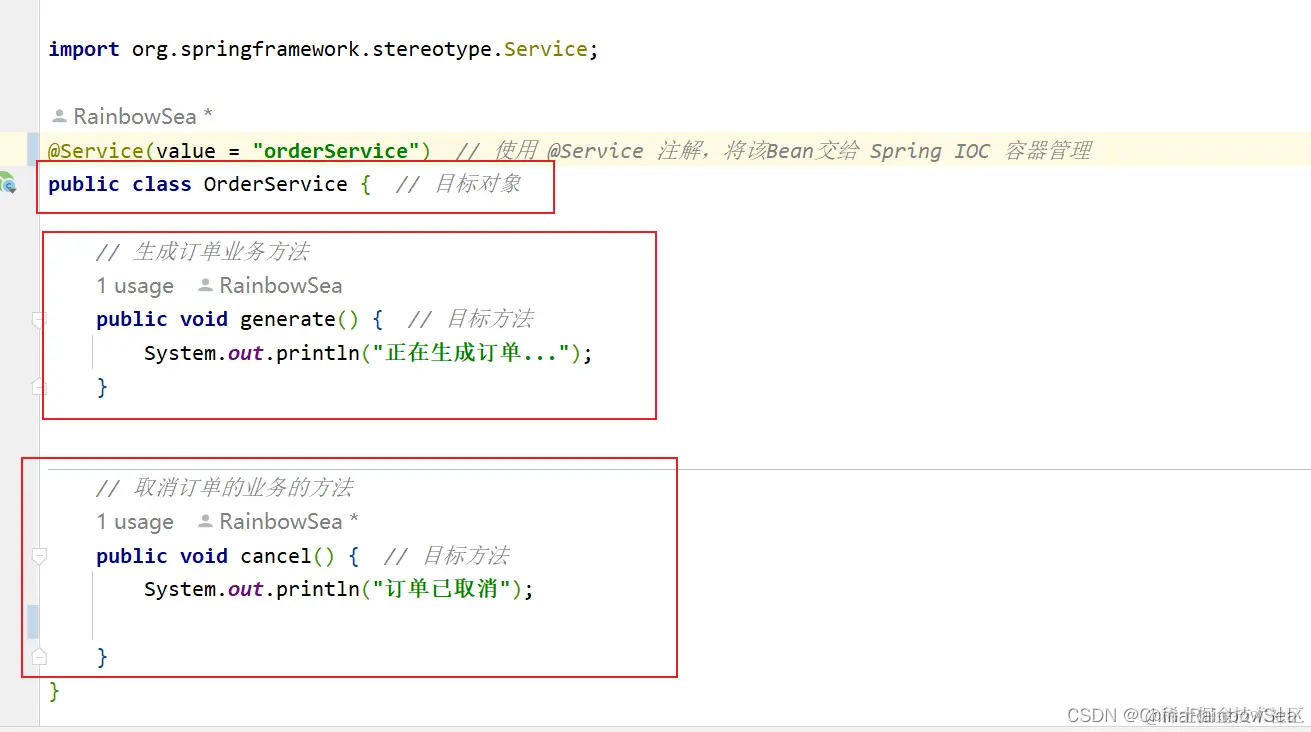
Task: Collapse the cancel() method fold marker
Action: pyautogui.click(x=39, y=556)
